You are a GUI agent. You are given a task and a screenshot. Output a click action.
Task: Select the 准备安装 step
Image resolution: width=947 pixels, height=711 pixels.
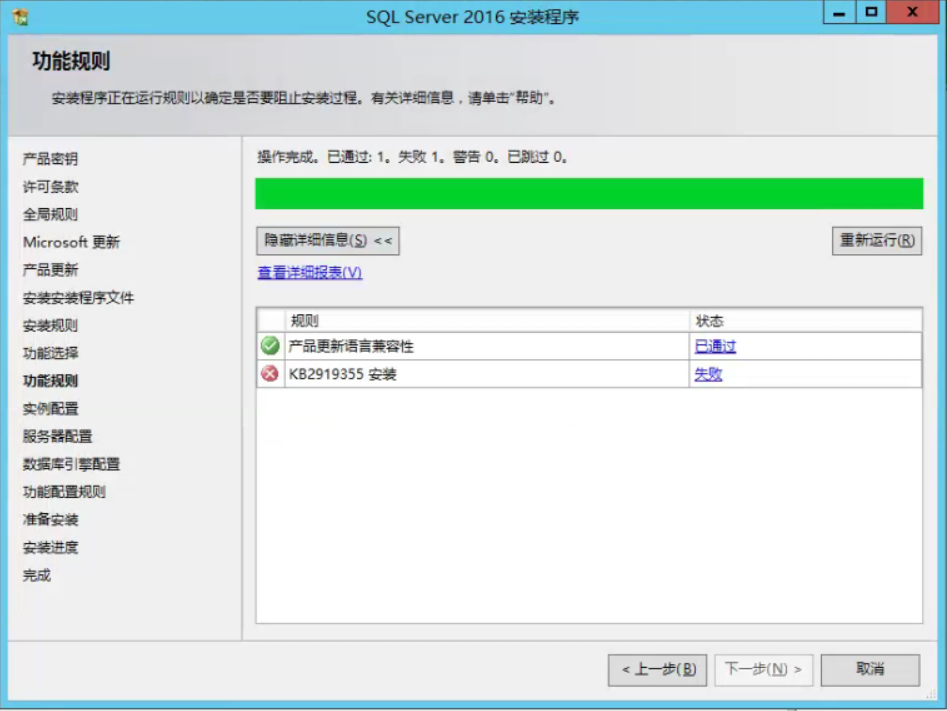click(50, 520)
